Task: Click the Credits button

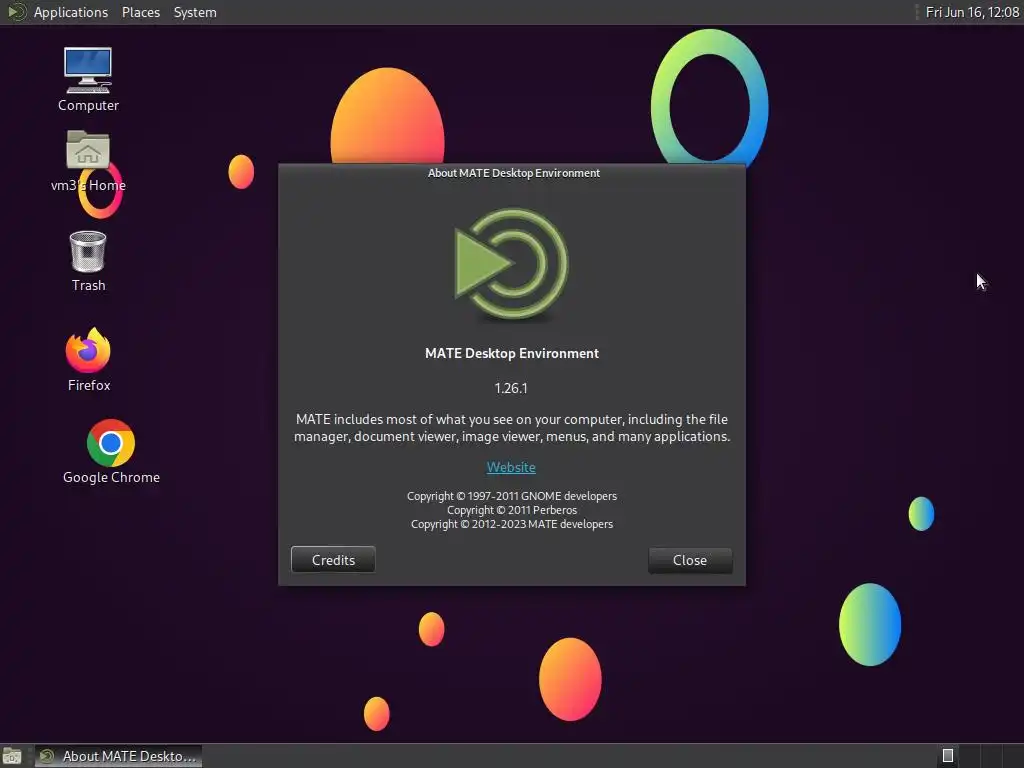Action: 333,560
